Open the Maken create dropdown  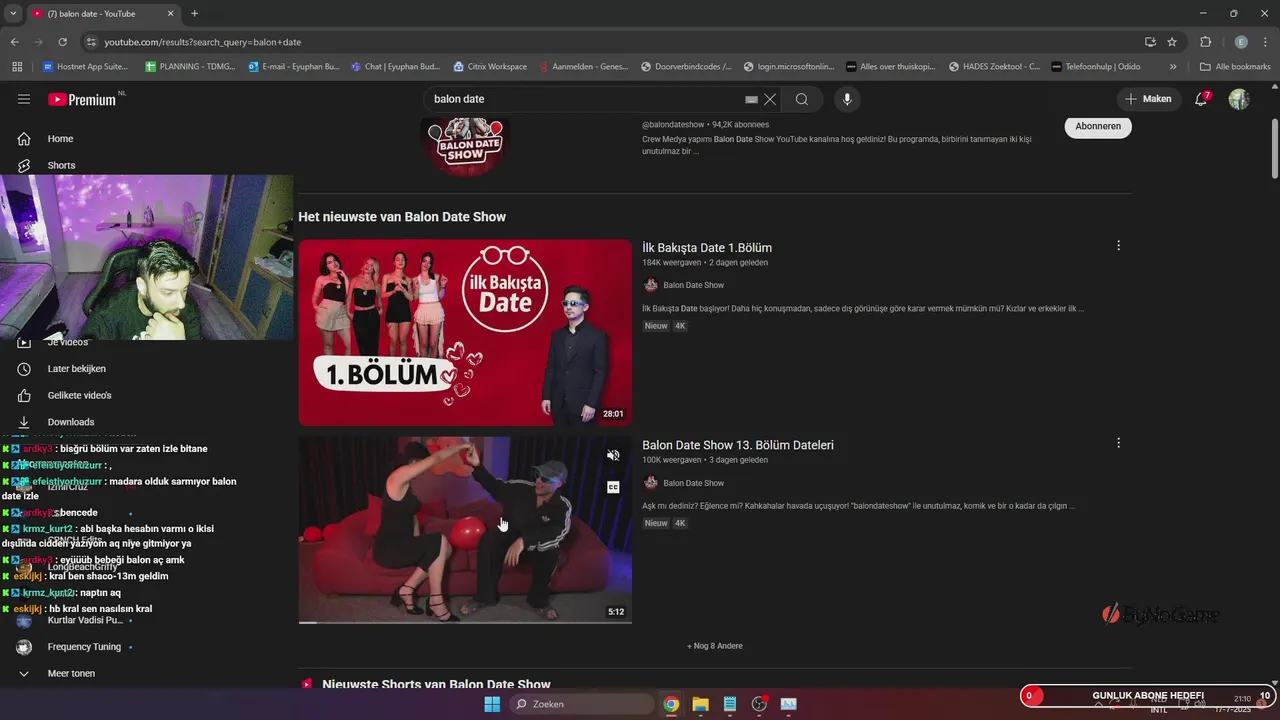1148,99
